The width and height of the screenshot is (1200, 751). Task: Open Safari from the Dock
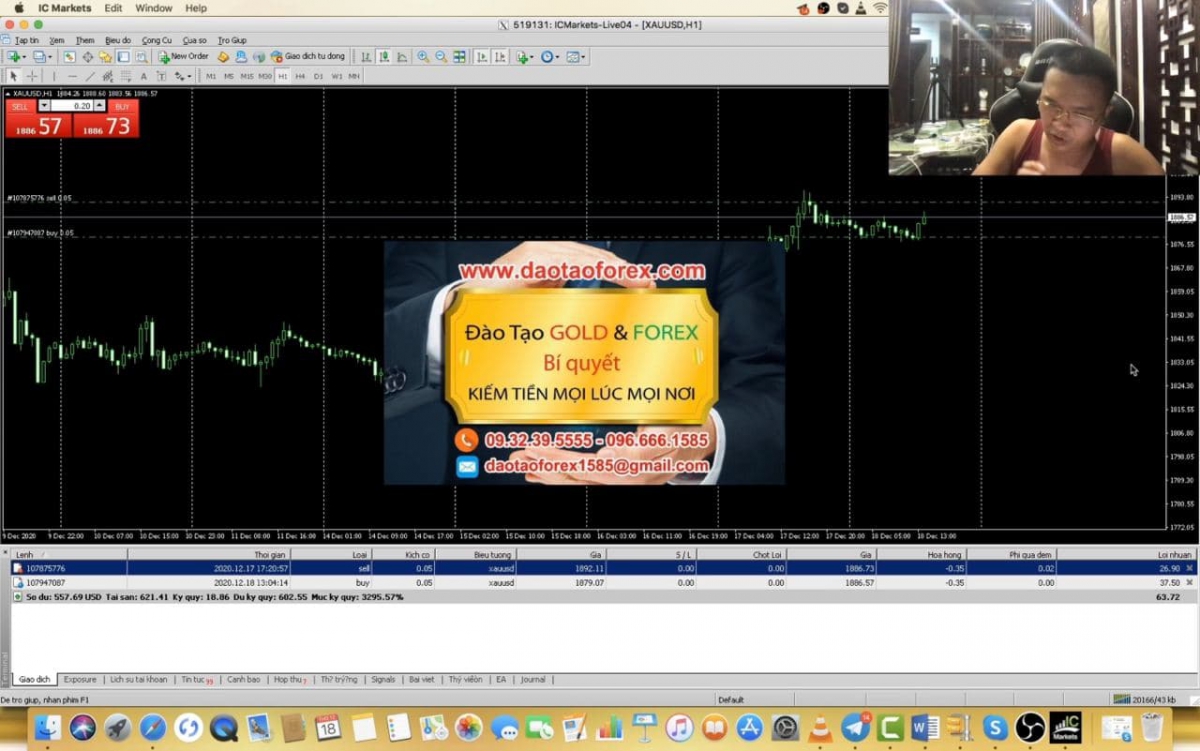click(x=153, y=727)
